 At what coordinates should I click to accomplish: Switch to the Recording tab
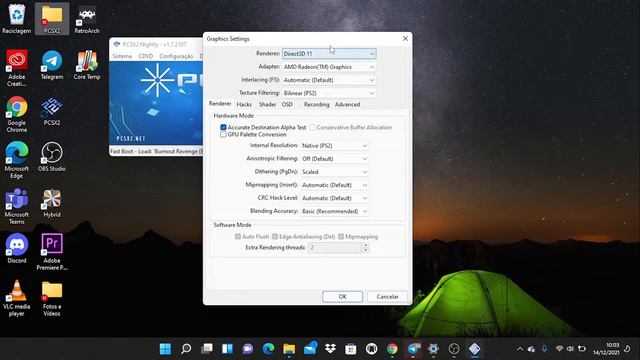316,104
